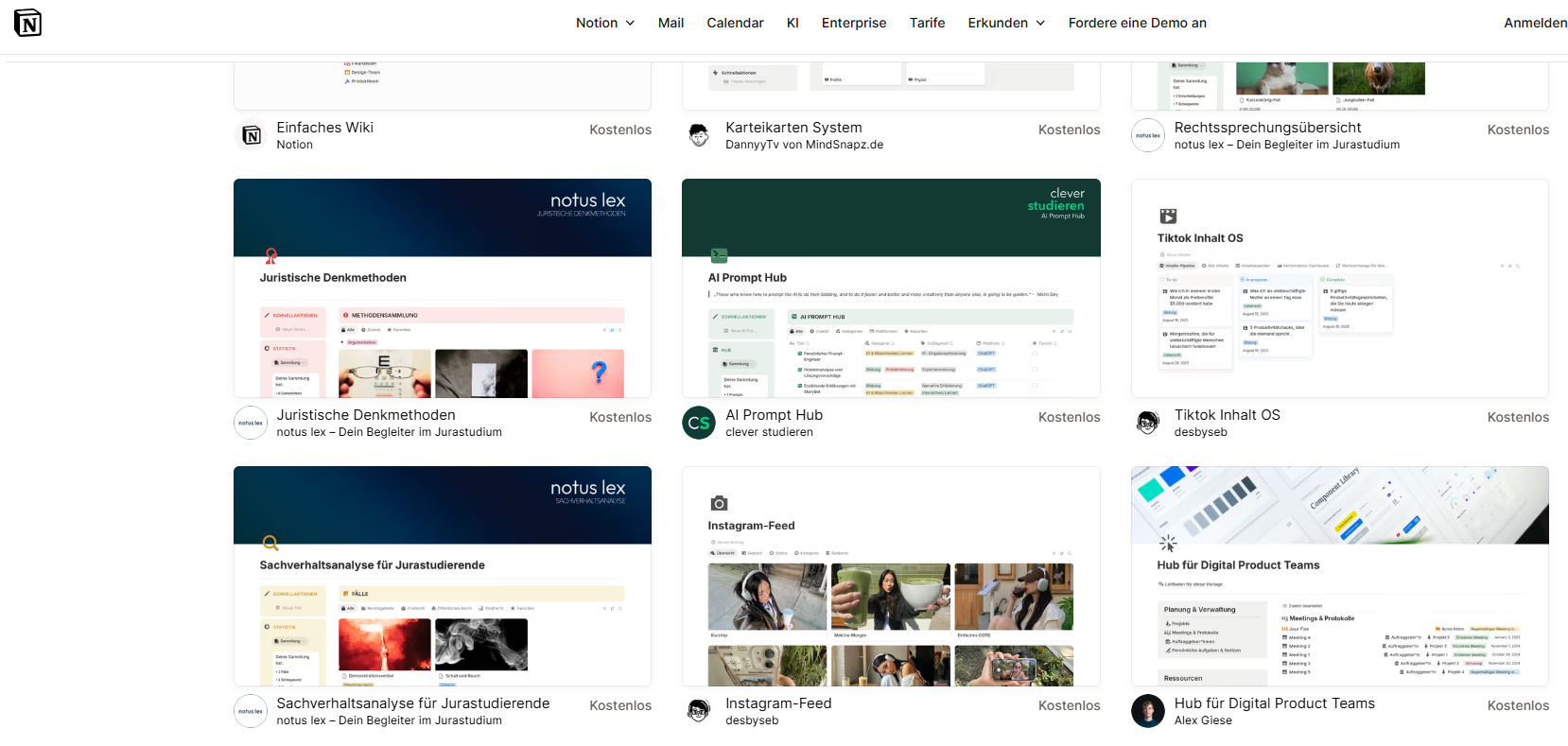Open Tiktok Inhalt OS preview thumbnail

tap(1340, 288)
